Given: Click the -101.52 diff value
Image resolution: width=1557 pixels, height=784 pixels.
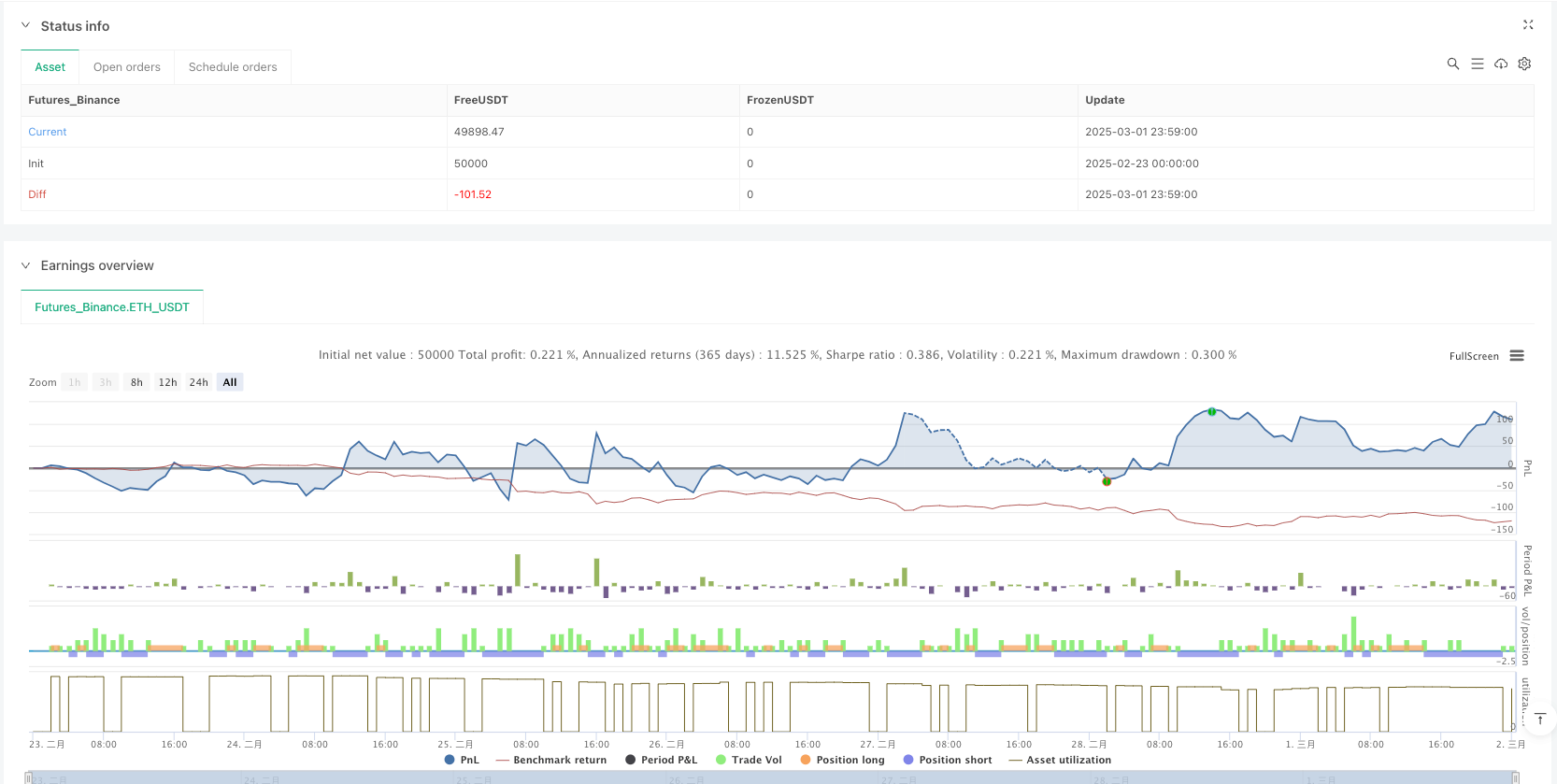Looking at the screenshot, I should [473, 194].
